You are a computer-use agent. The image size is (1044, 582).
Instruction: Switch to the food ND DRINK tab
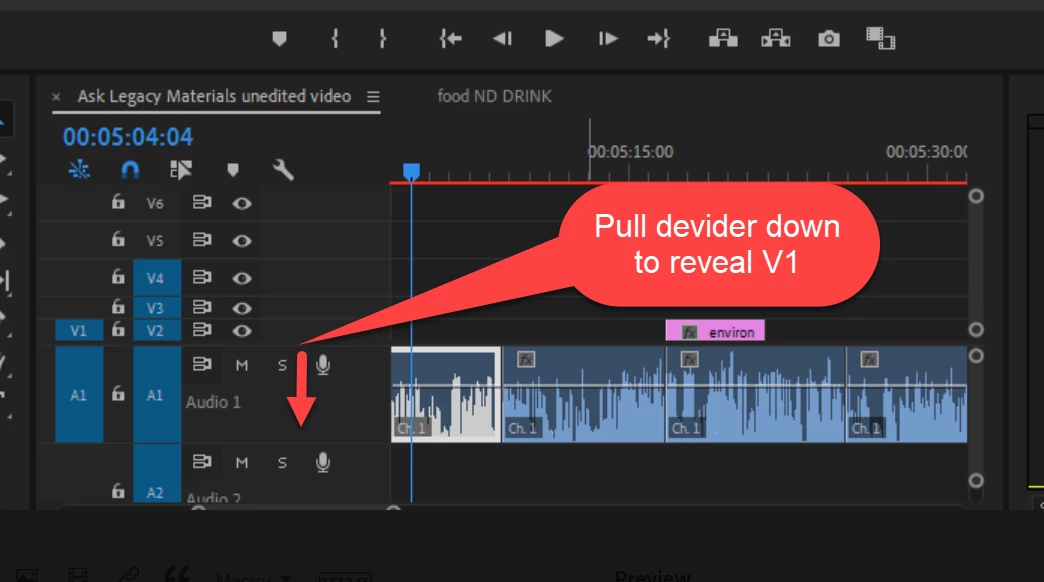point(494,97)
